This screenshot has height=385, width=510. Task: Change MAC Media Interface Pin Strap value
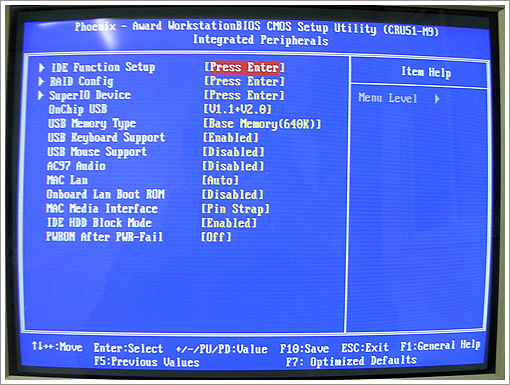click(x=235, y=209)
